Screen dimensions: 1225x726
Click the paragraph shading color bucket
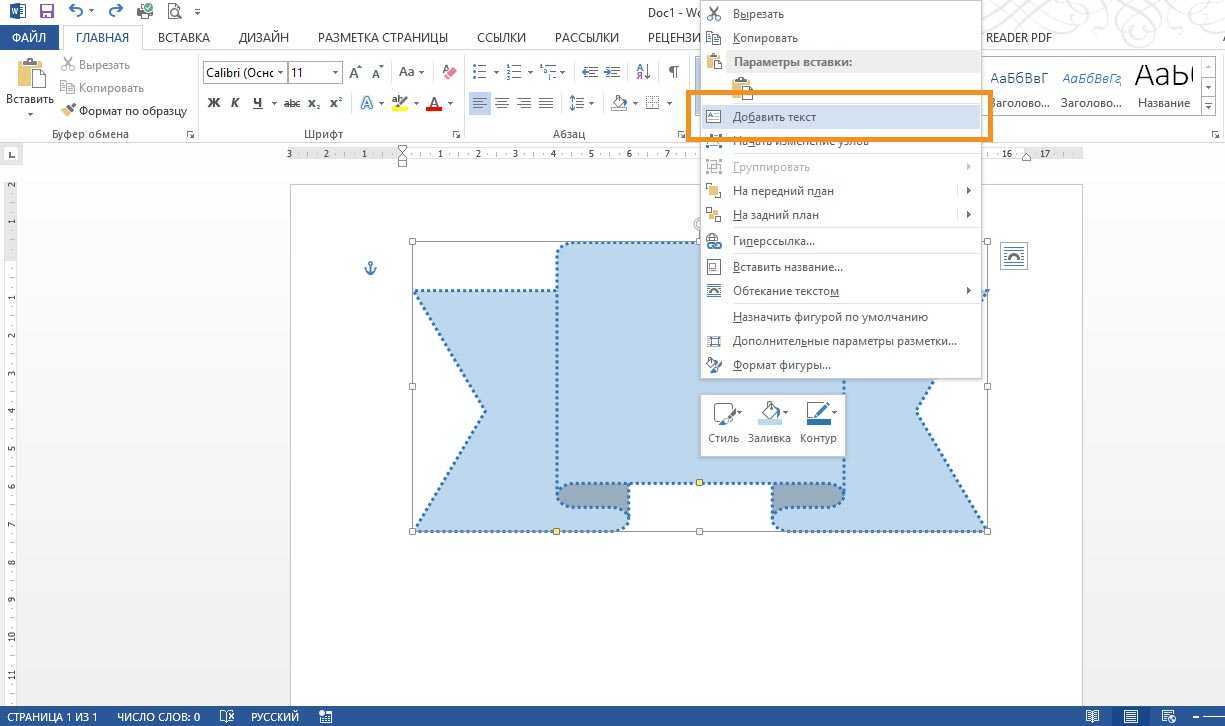pos(619,103)
